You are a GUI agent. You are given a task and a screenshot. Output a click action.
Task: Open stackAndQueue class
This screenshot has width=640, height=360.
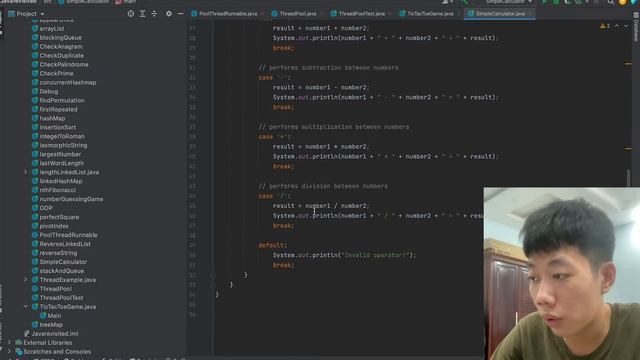[x=61, y=271]
